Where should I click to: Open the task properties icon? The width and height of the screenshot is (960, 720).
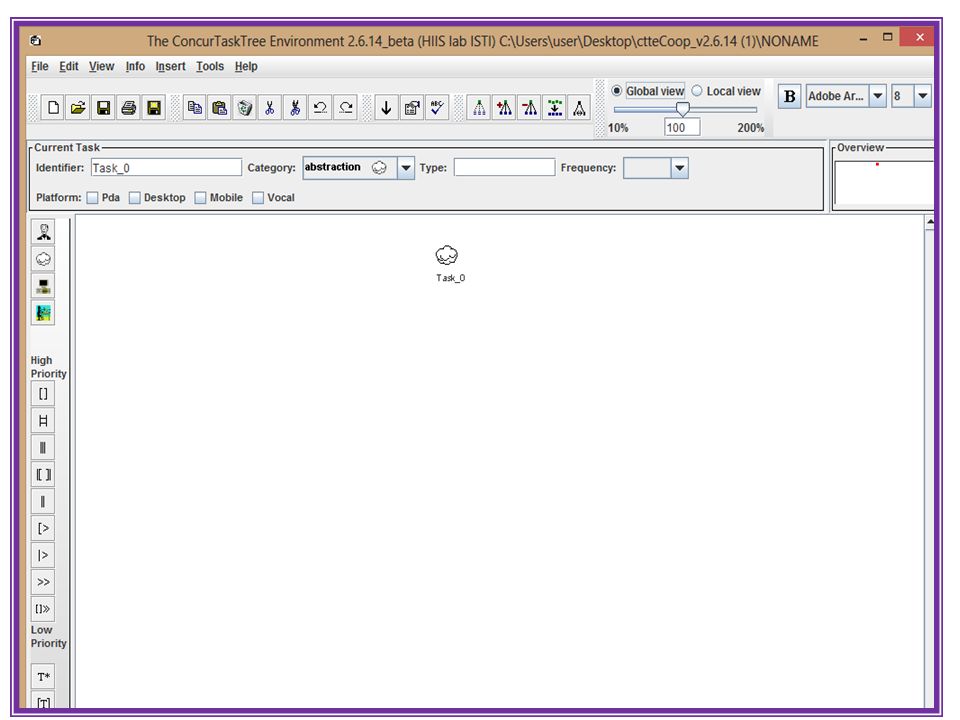[x=412, y=108]
